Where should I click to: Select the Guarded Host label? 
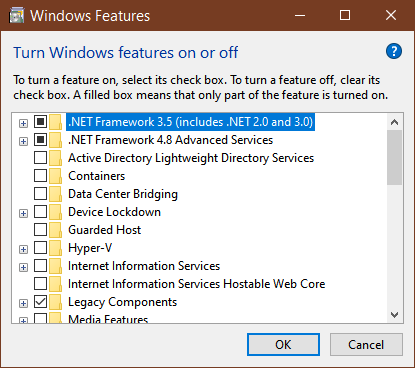(105, 230)
